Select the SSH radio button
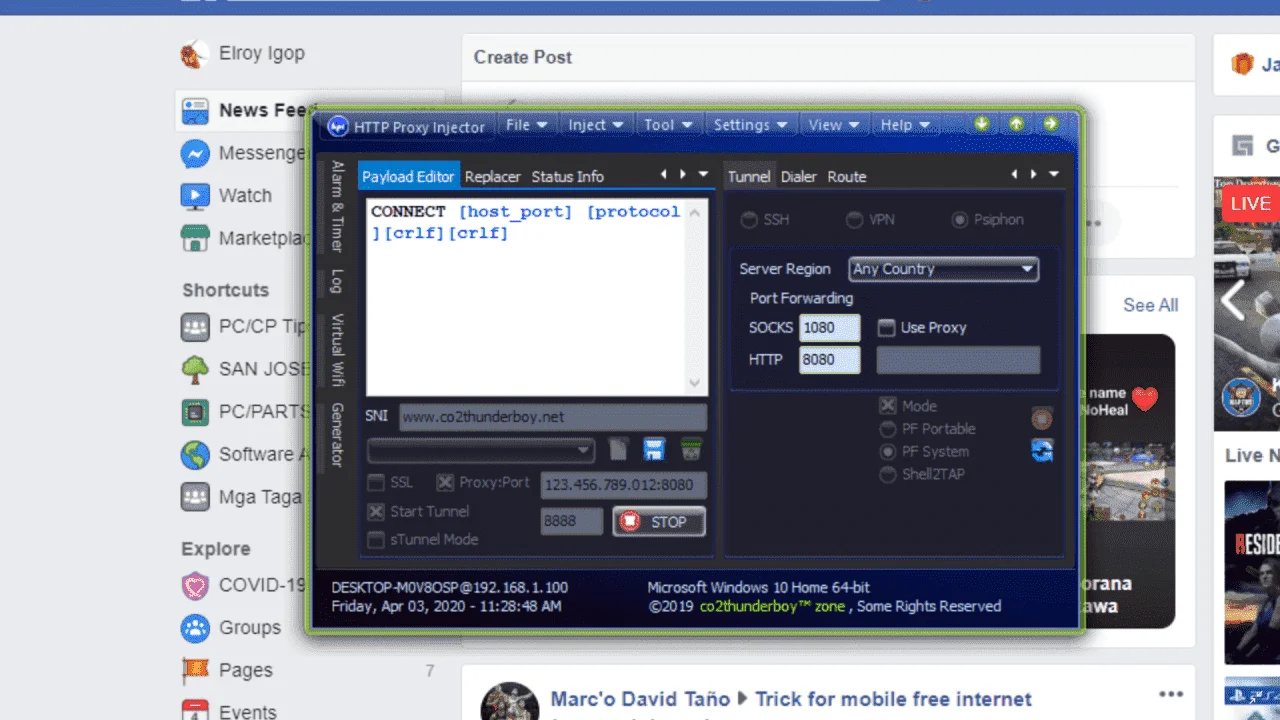 click(748, 220)
